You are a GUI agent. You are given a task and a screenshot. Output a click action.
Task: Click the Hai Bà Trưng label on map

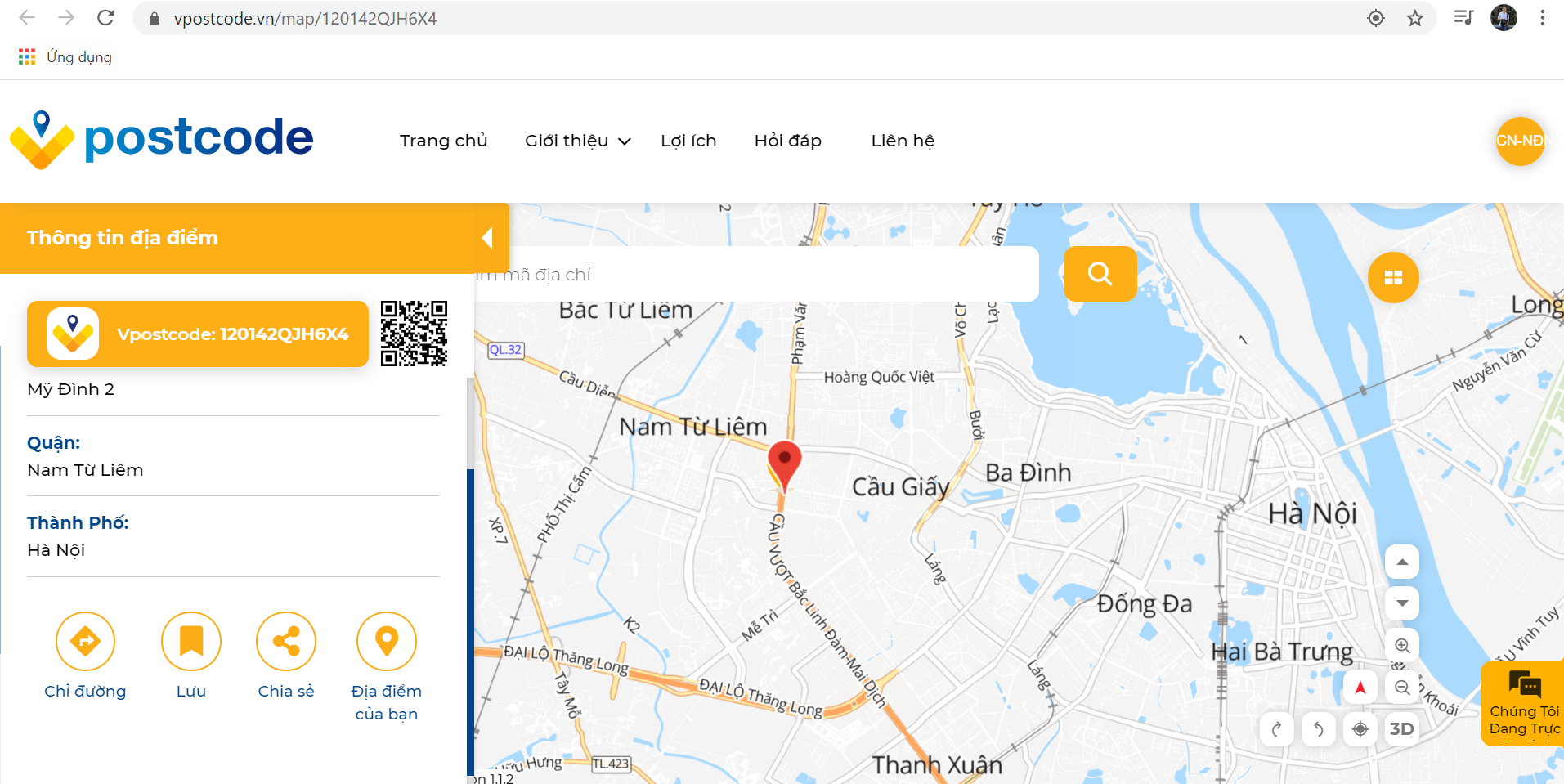pos(1282,652)
